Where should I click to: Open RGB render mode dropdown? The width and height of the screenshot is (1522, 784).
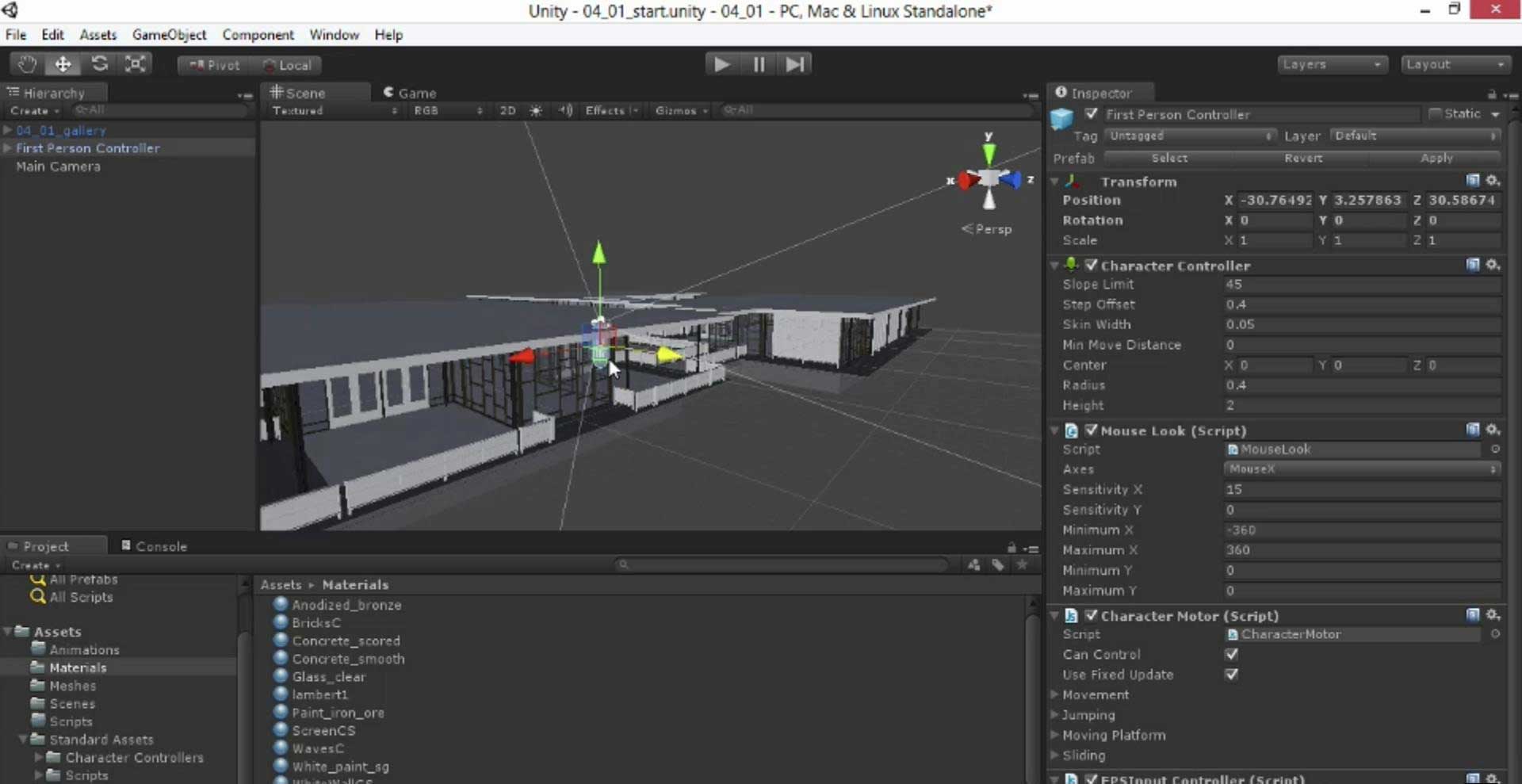click(x=448, y=111)
